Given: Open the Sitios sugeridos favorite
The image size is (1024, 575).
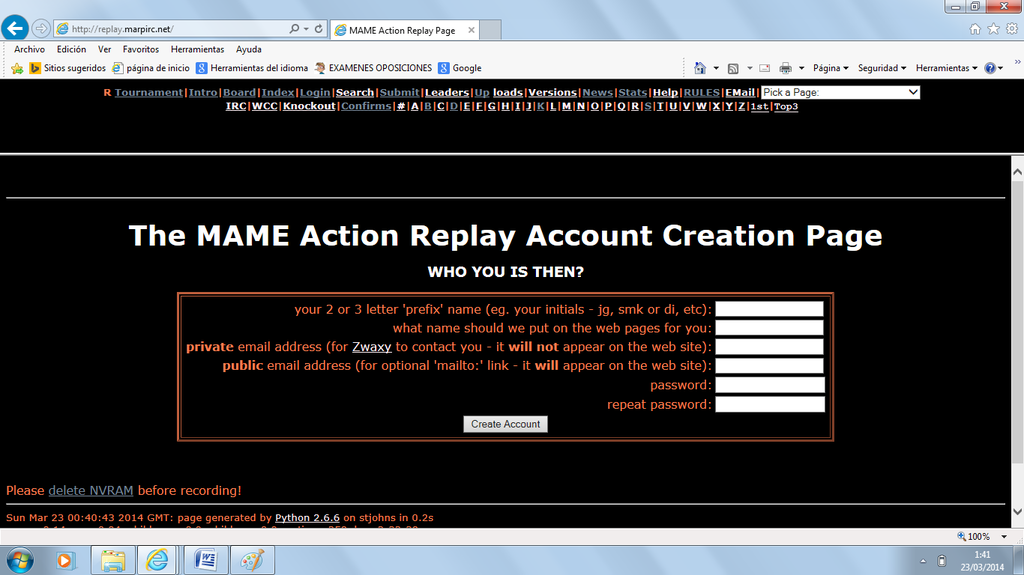Looking at the screenshot, I should click(68, 68).
